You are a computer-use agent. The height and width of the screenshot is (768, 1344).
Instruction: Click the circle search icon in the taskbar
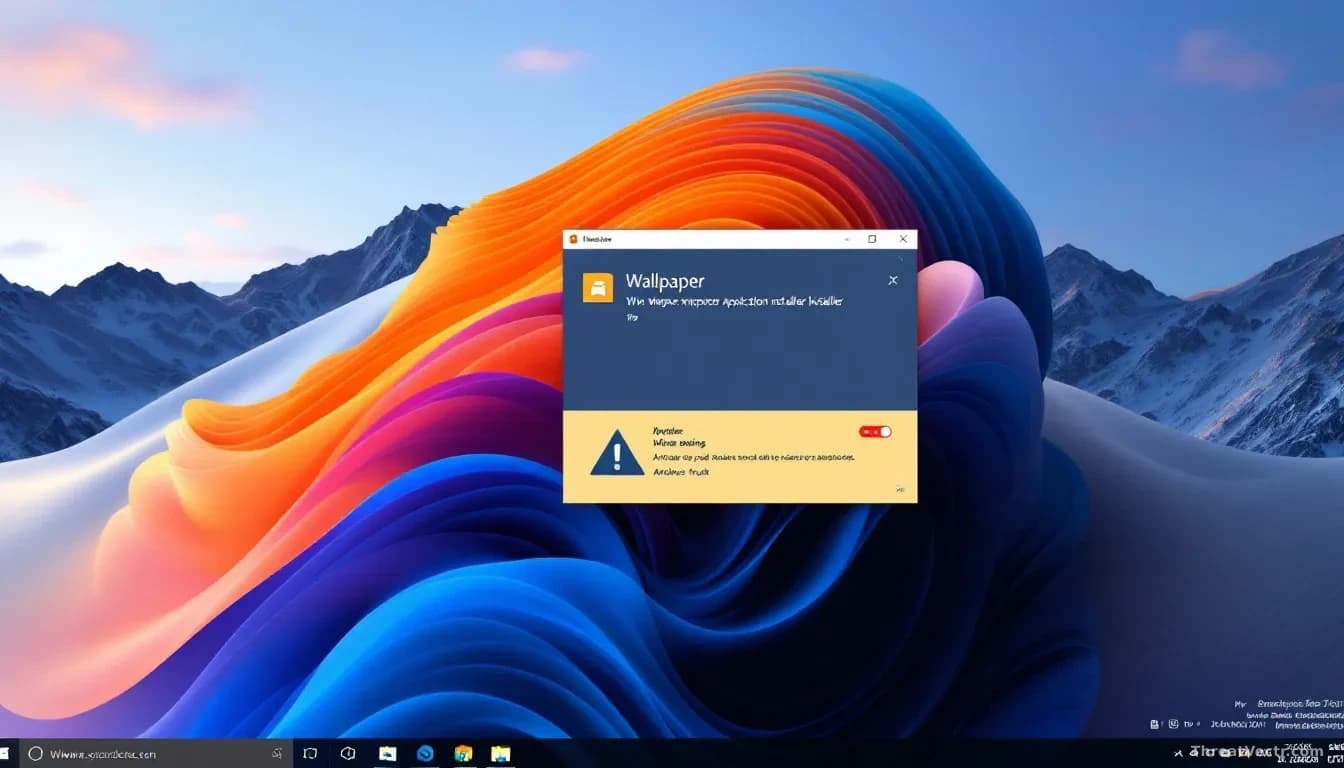35,753
